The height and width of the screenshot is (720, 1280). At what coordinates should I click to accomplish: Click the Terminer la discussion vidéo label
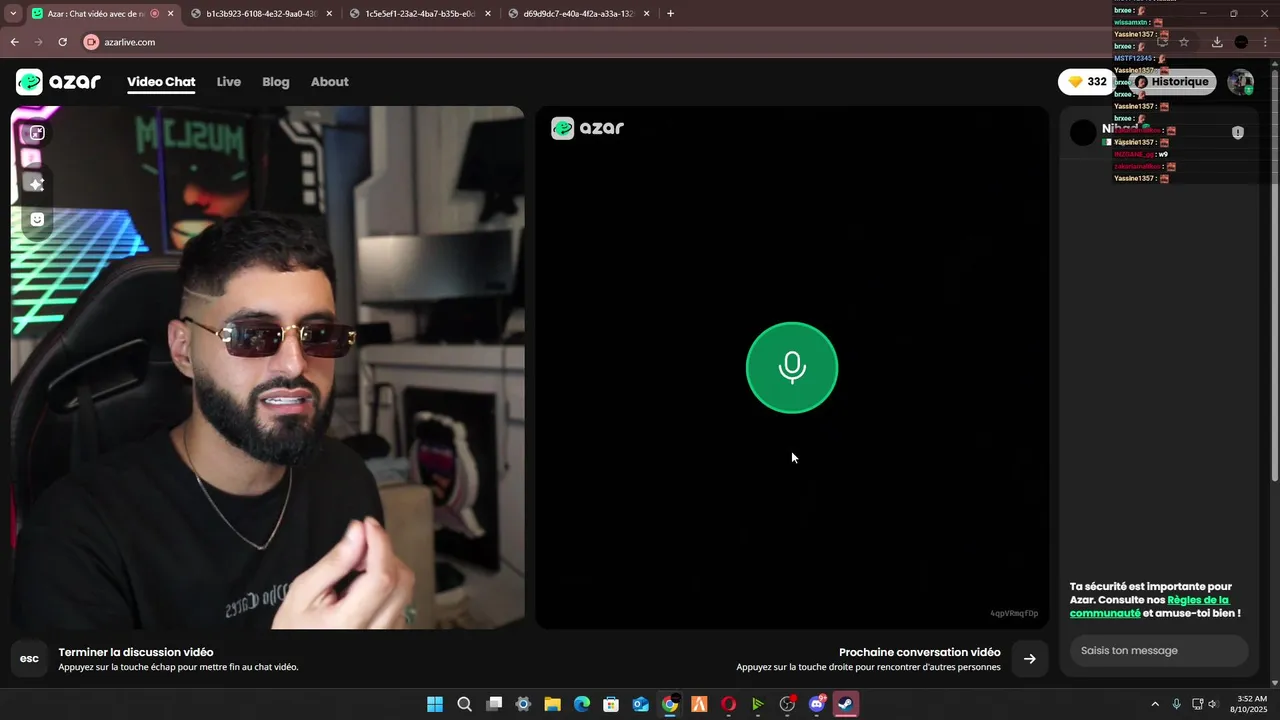click(136, 652)
